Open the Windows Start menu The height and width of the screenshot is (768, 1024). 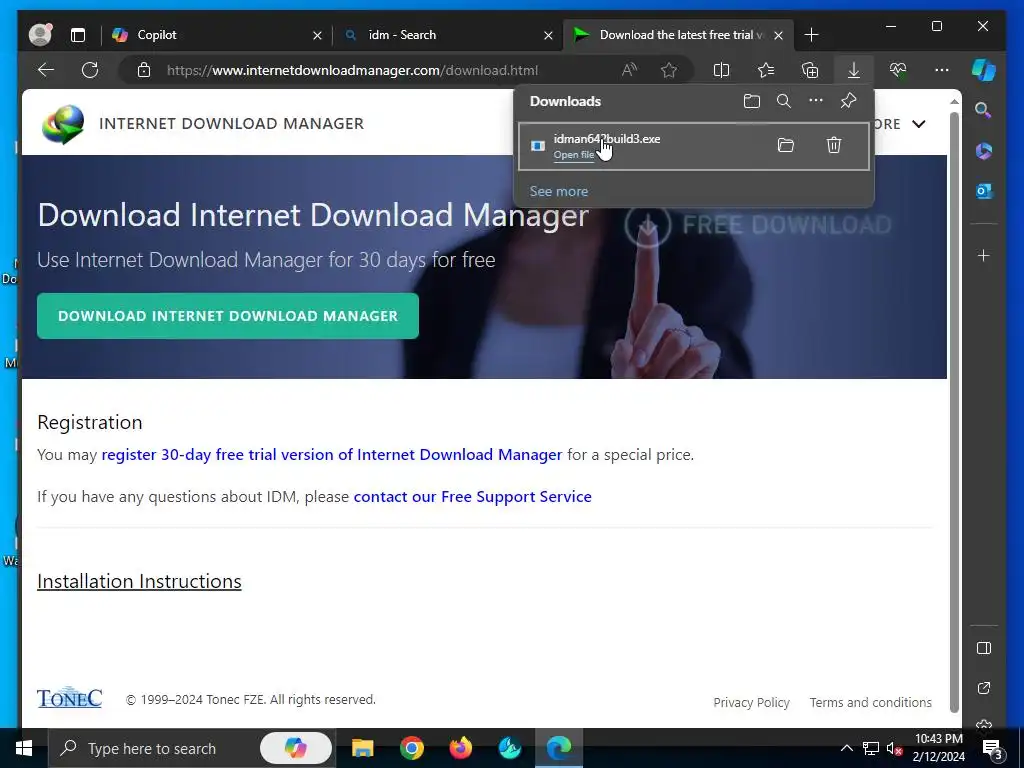click(24, 748)
